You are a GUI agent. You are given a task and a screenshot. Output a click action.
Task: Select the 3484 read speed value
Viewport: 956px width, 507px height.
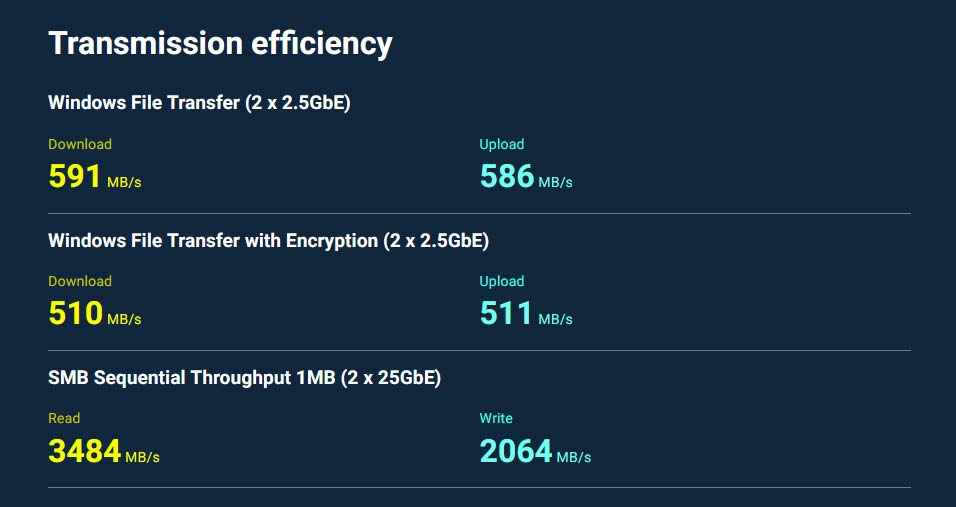tap(84, 451)
